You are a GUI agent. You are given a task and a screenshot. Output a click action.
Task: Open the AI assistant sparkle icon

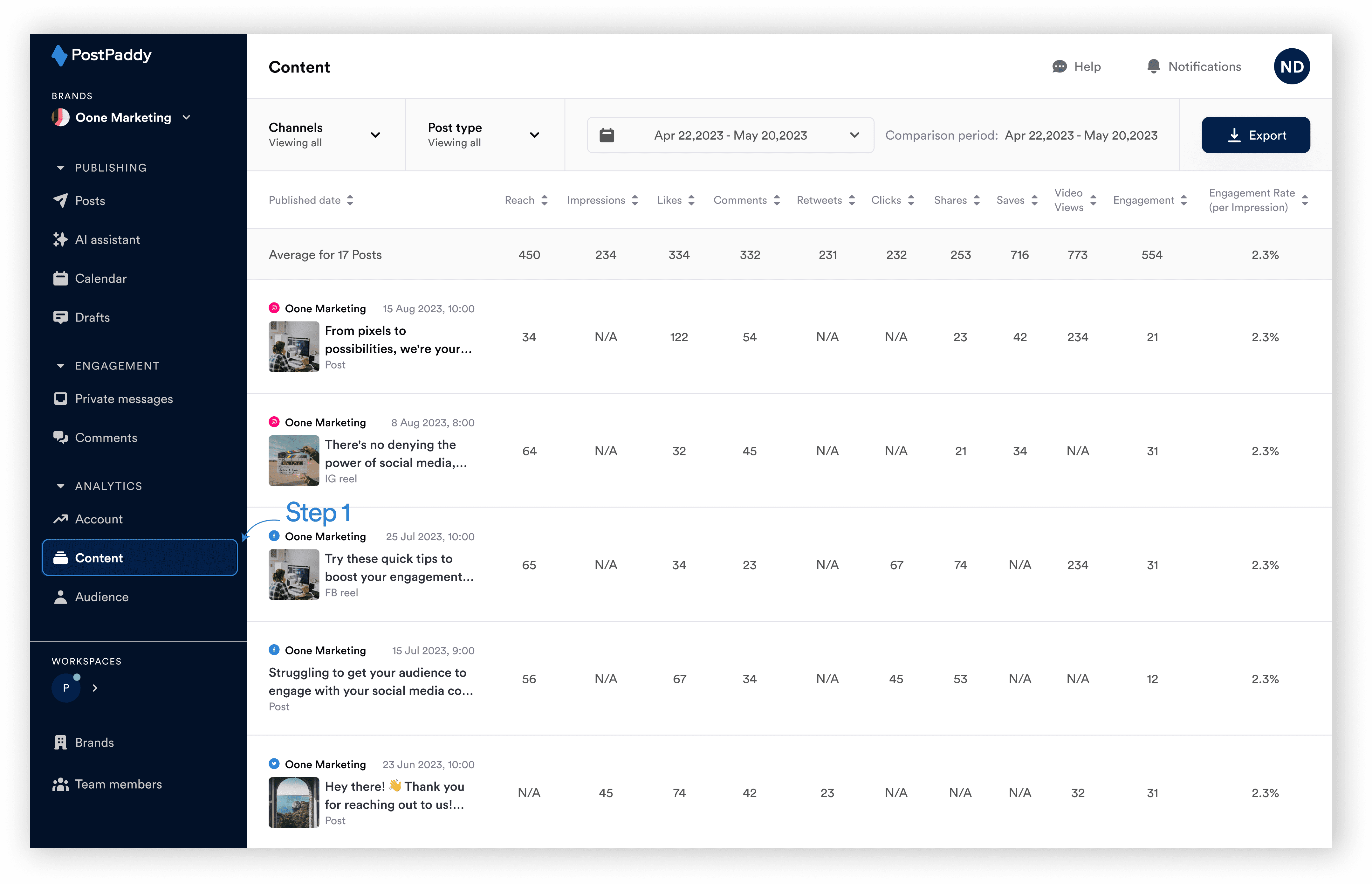pos(60,239)
